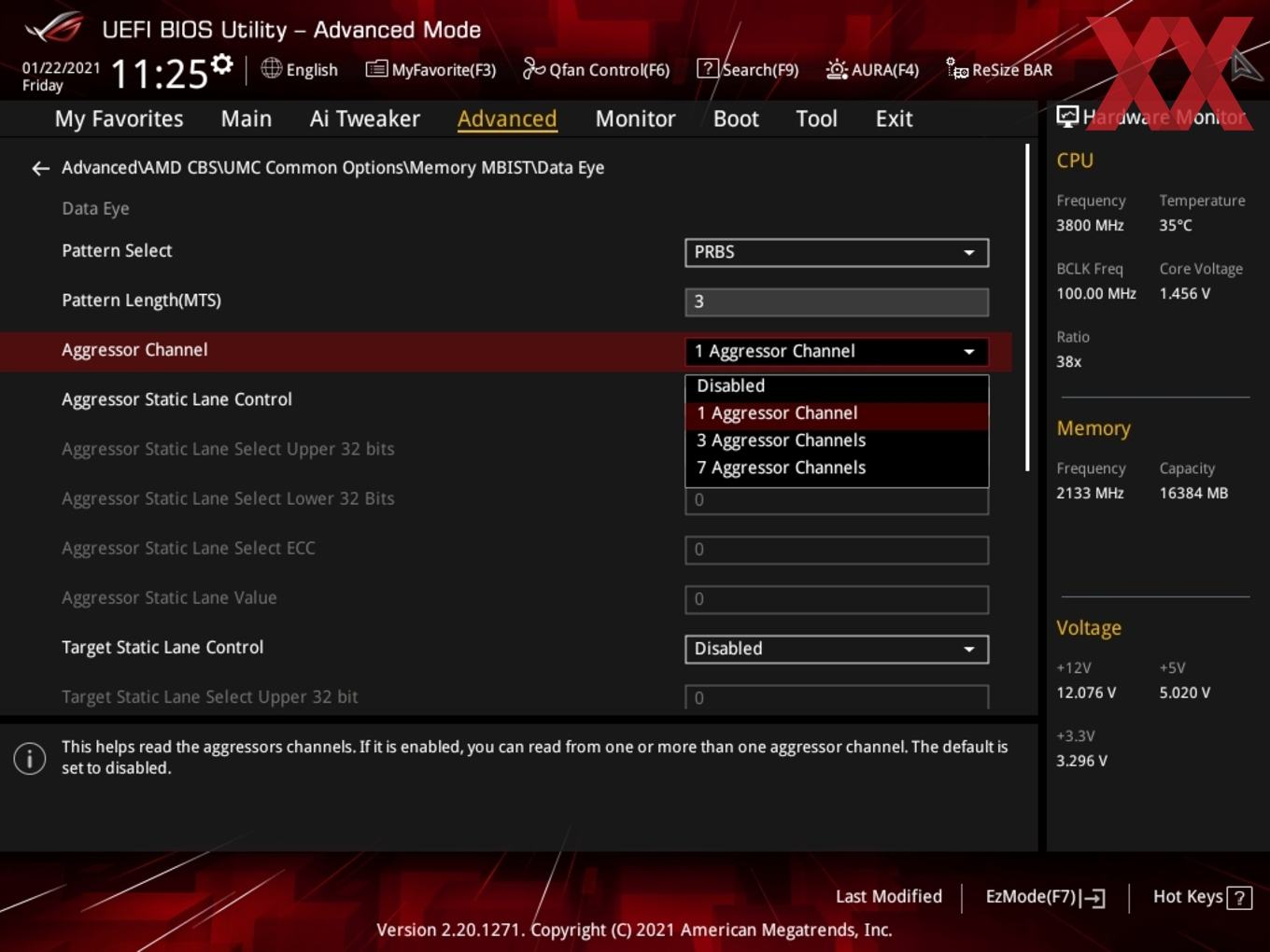Click the Ratio value 38x

1069,361
